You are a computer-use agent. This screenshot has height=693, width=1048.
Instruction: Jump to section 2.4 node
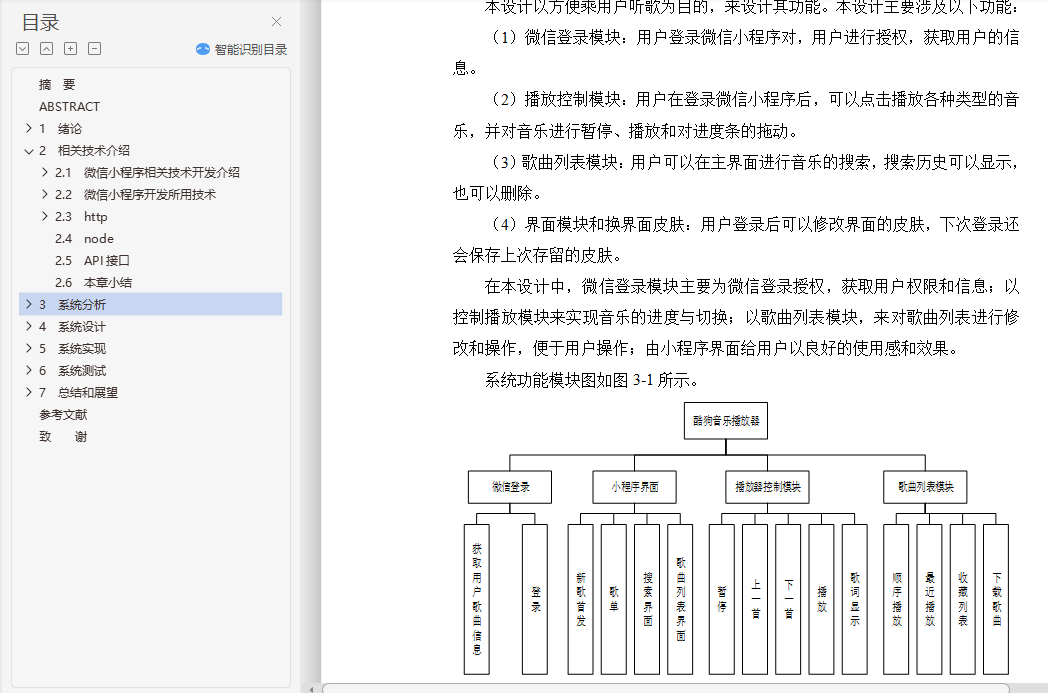84,239
